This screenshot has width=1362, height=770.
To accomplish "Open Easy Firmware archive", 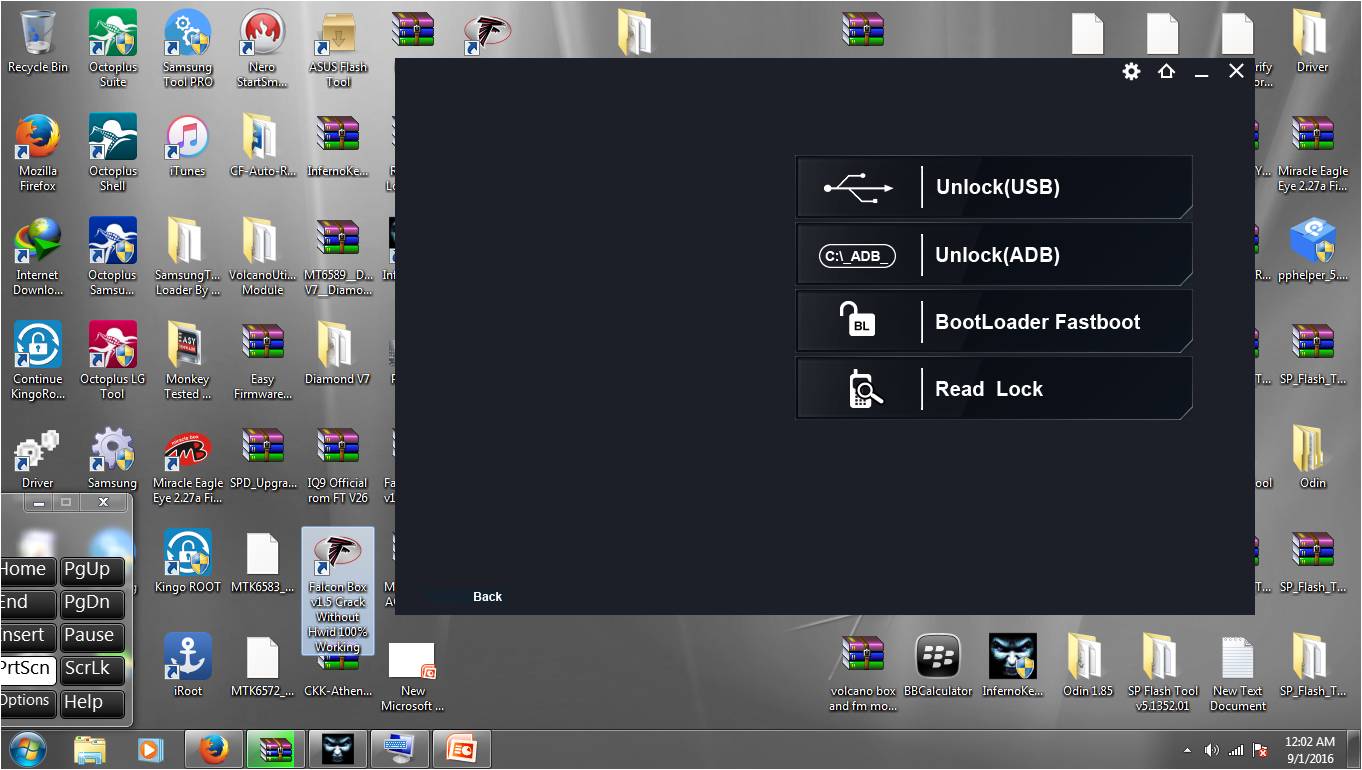I will 262,361.
